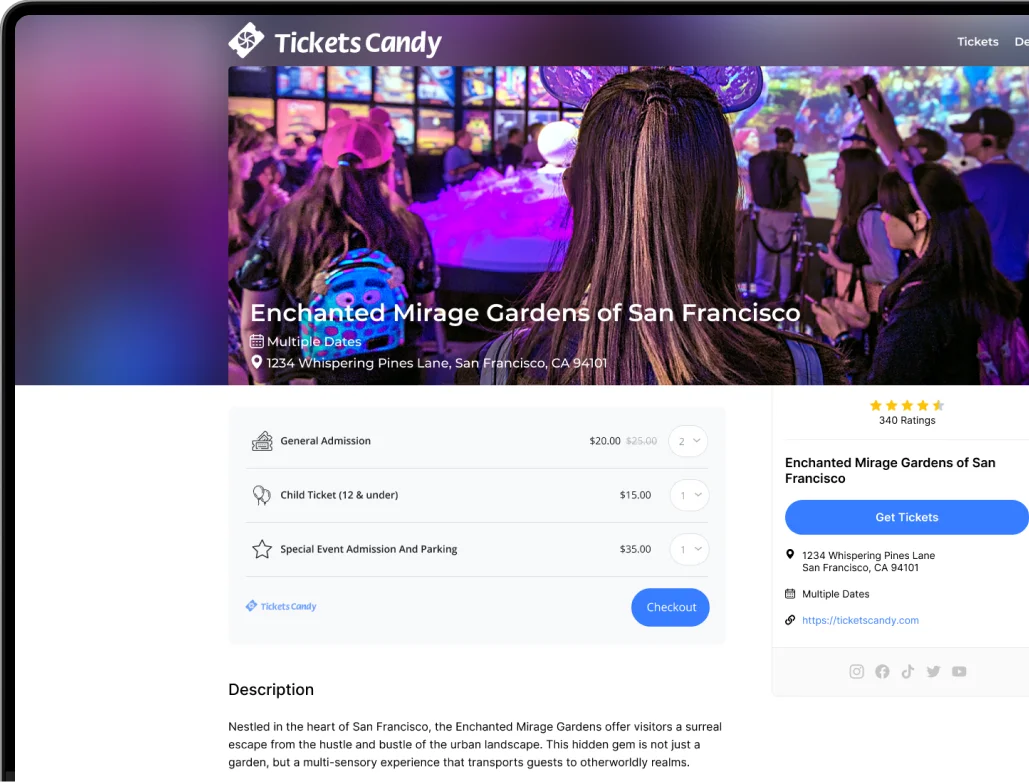Screen dimensions: 1029x782
Task: Click the five-star rating display
Action: 906,405
